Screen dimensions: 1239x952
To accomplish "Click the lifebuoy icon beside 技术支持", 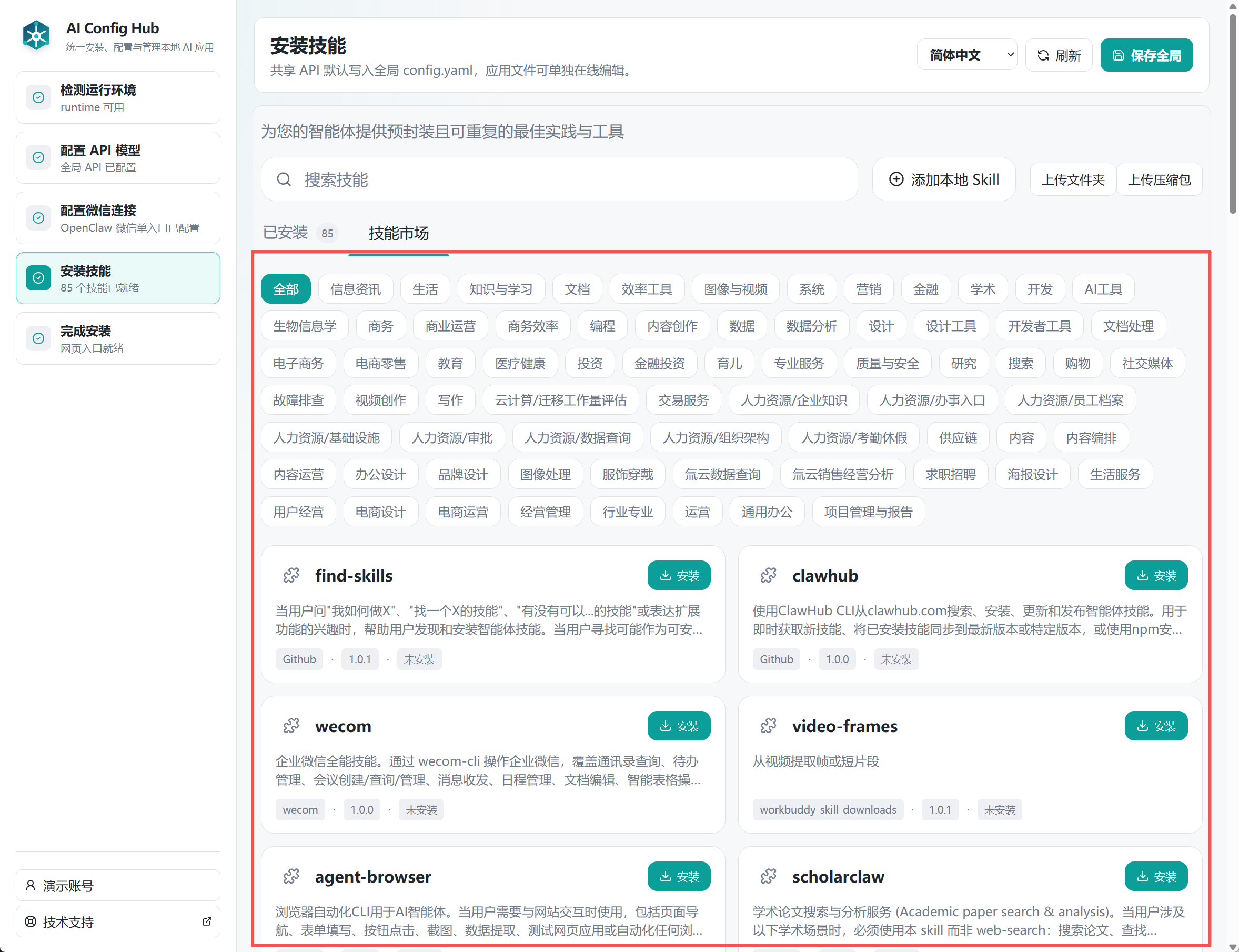I will point(31,921).
